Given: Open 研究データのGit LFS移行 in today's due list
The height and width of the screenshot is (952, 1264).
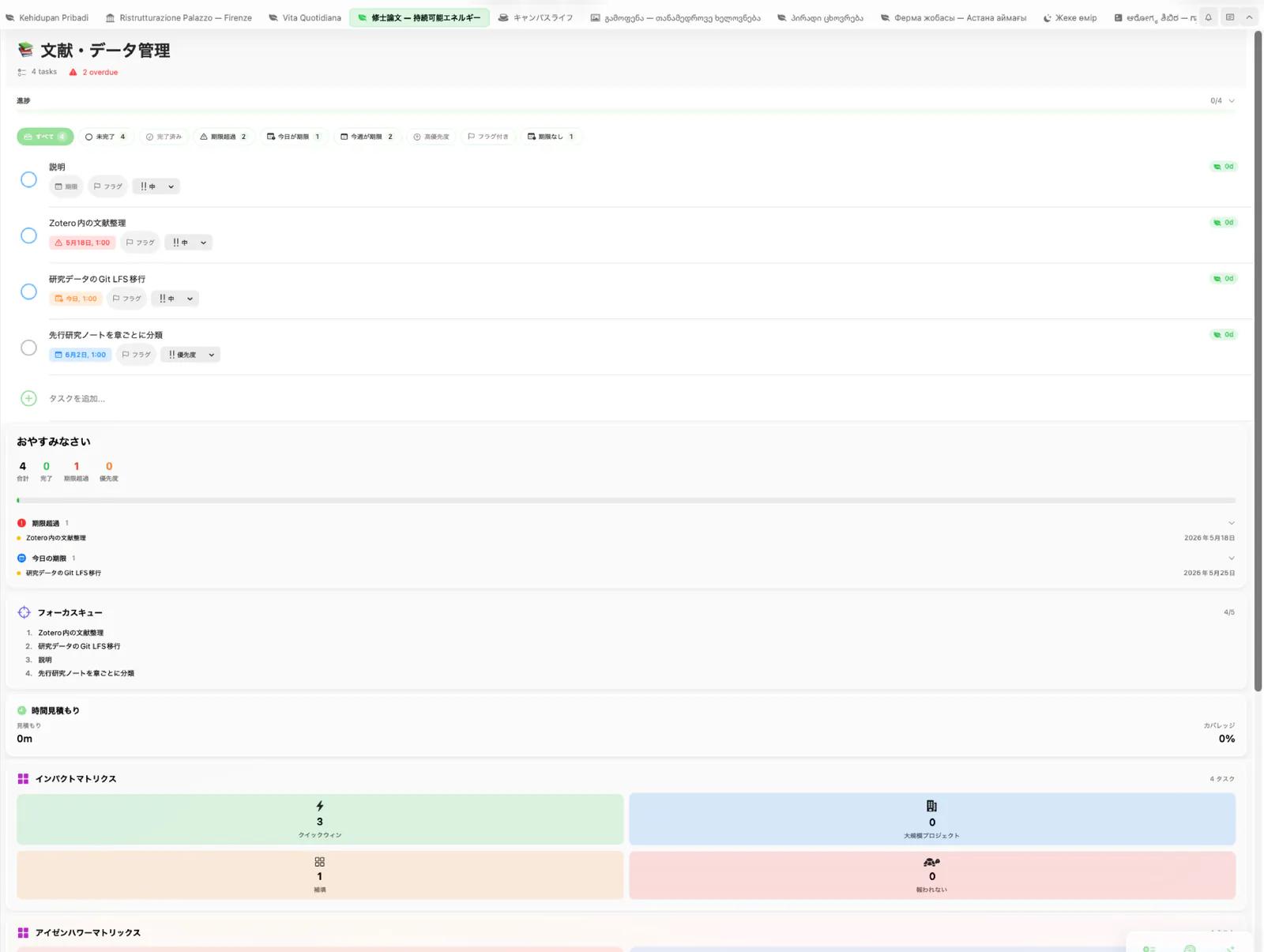Looking at the screenshot, I should [63, 573].
